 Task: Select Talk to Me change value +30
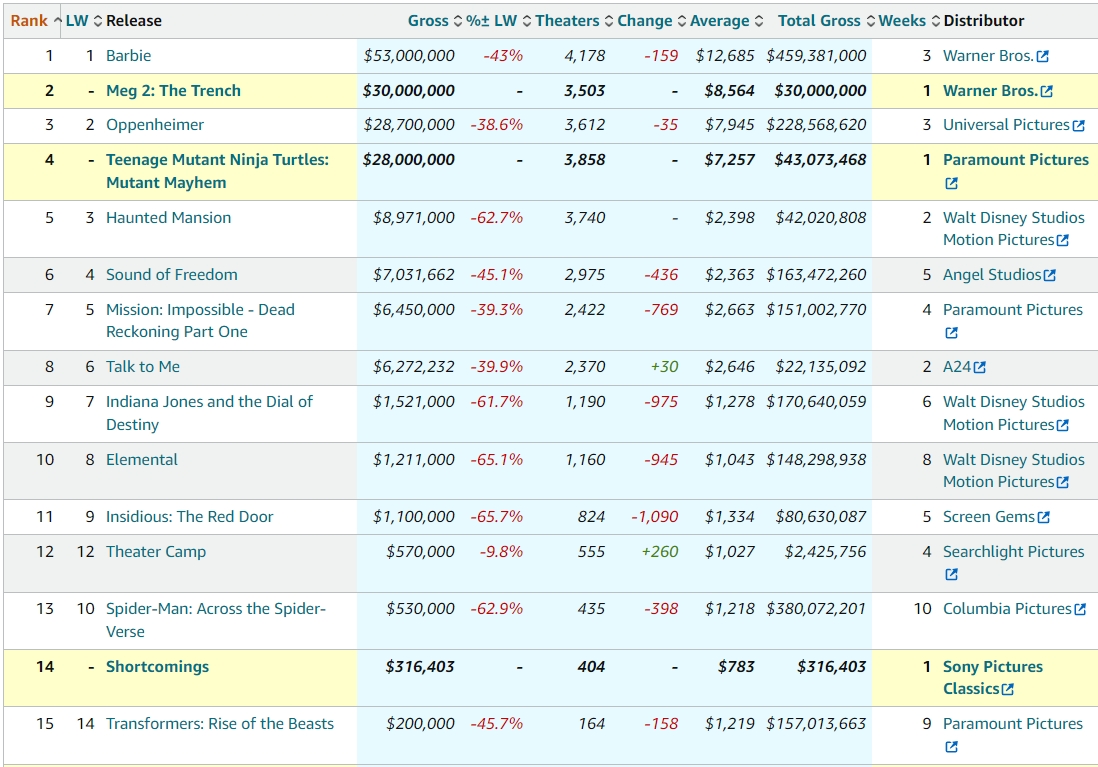tap(665, 366)
